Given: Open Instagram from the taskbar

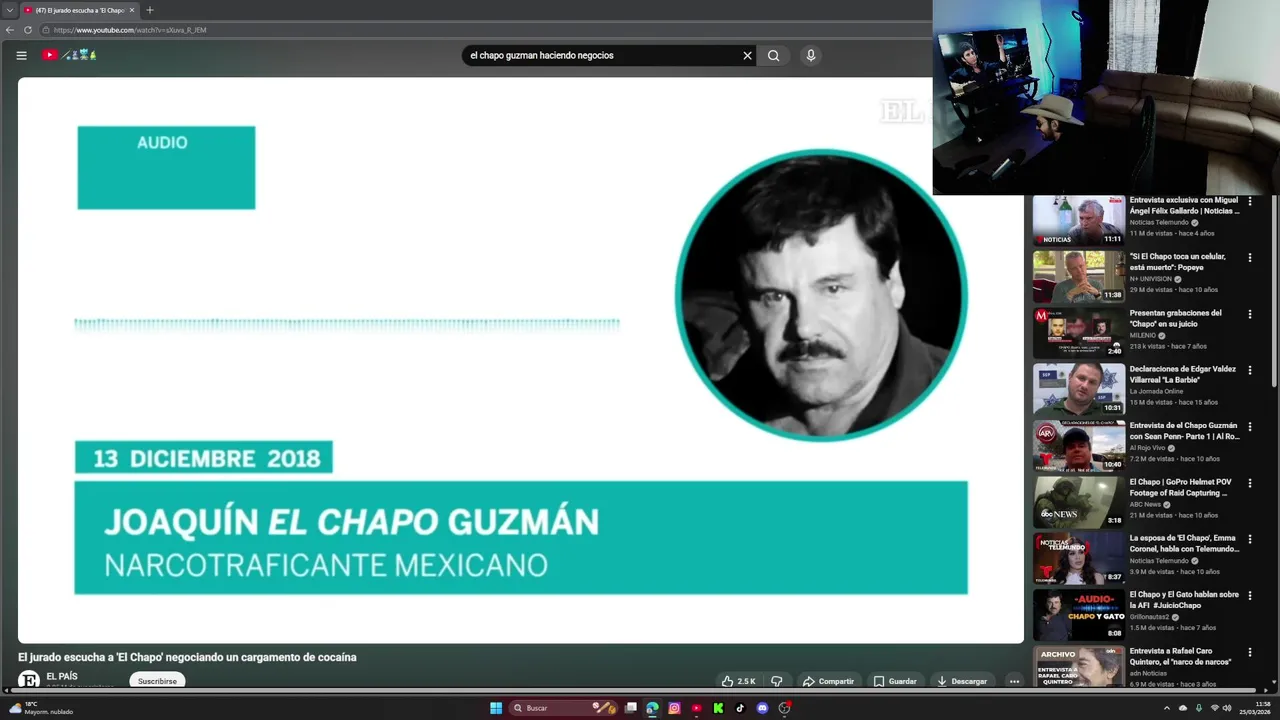Looking at the screenshot, I should tap(674, 708).
